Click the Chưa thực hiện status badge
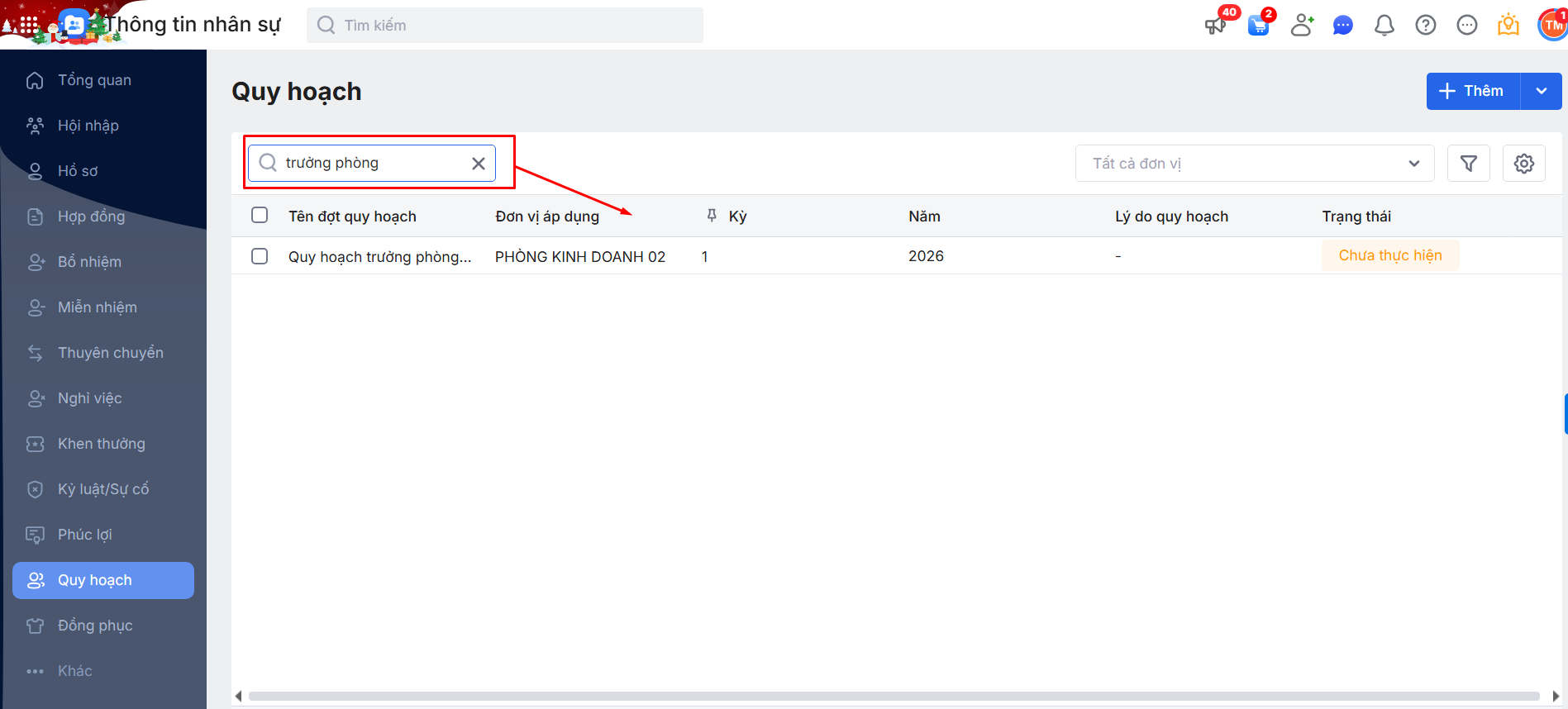This screenshot has width=1568, height=709. click(1390, 255)
